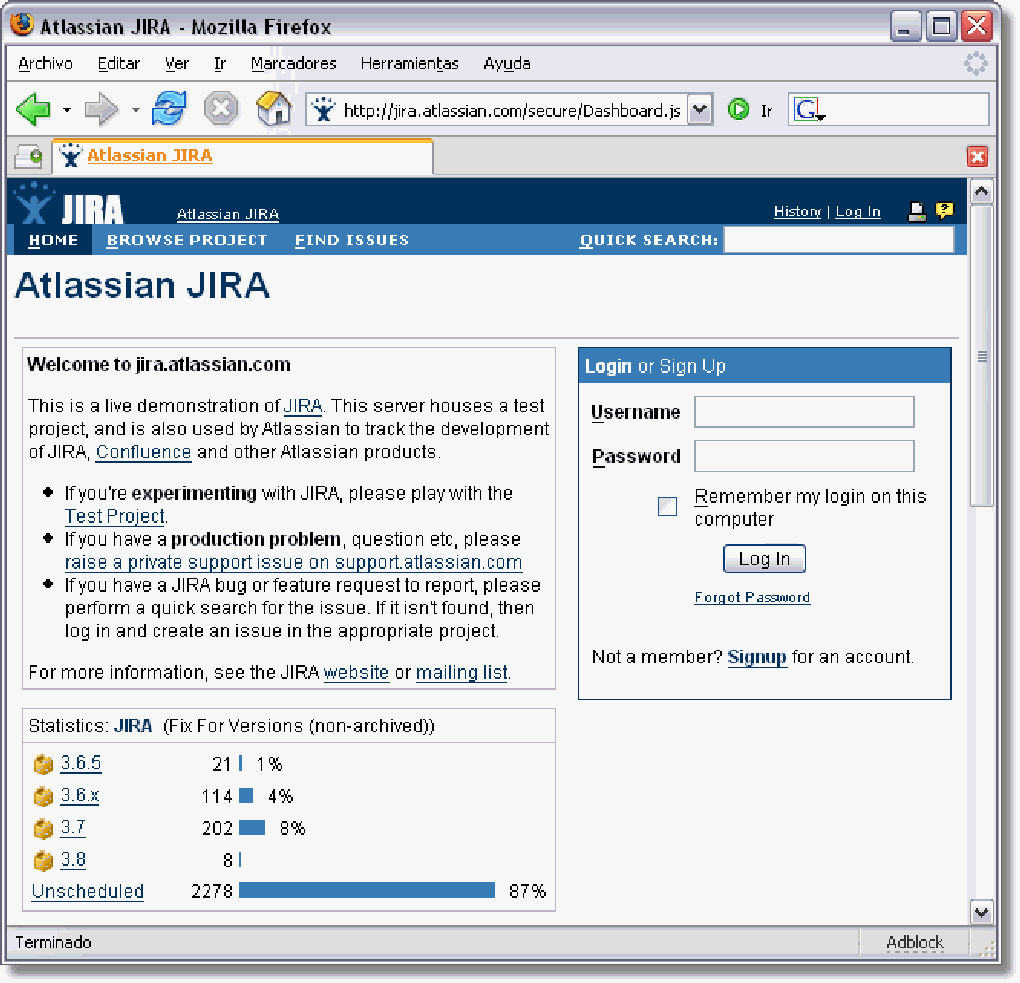Click the JIRA logo in the header

pos(70,204)
